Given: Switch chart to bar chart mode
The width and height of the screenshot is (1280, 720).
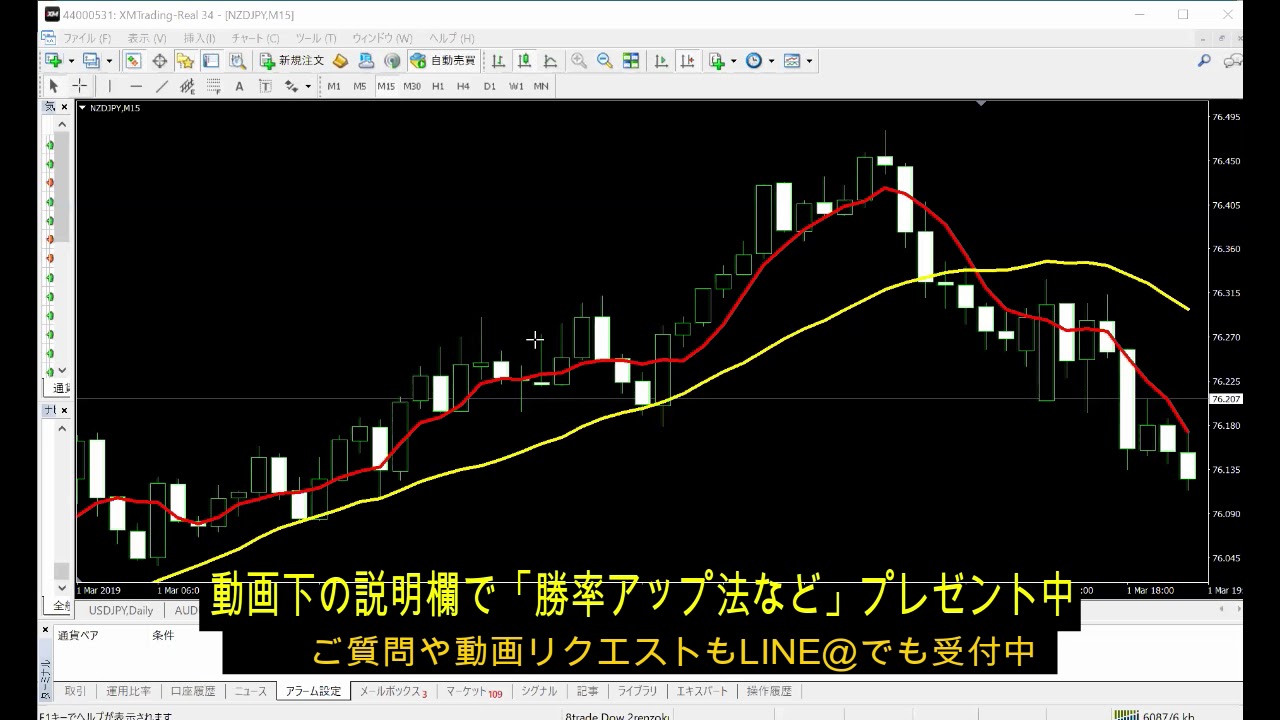Looking at the screenshot, I should point(498,61).
